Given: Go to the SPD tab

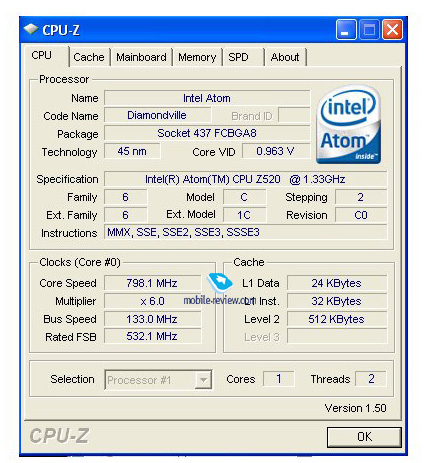Looking at the screenshot, I should coord(243,57).
